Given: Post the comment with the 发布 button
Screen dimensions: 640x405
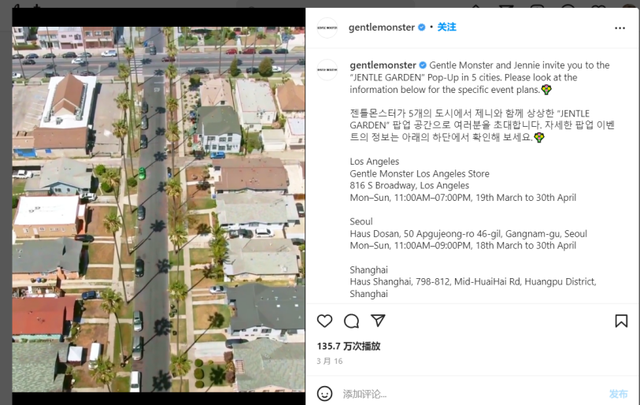Looking at the screenshot, I should 618,394.
